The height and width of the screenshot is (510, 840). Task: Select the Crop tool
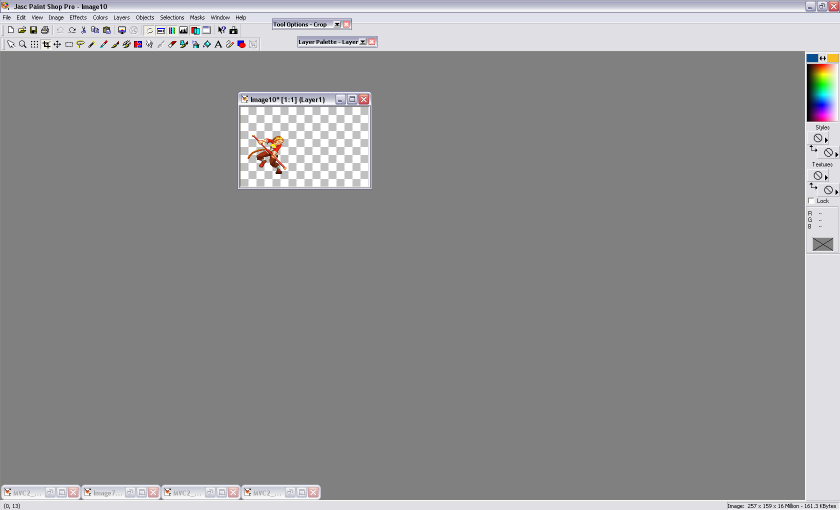[46, 44]
